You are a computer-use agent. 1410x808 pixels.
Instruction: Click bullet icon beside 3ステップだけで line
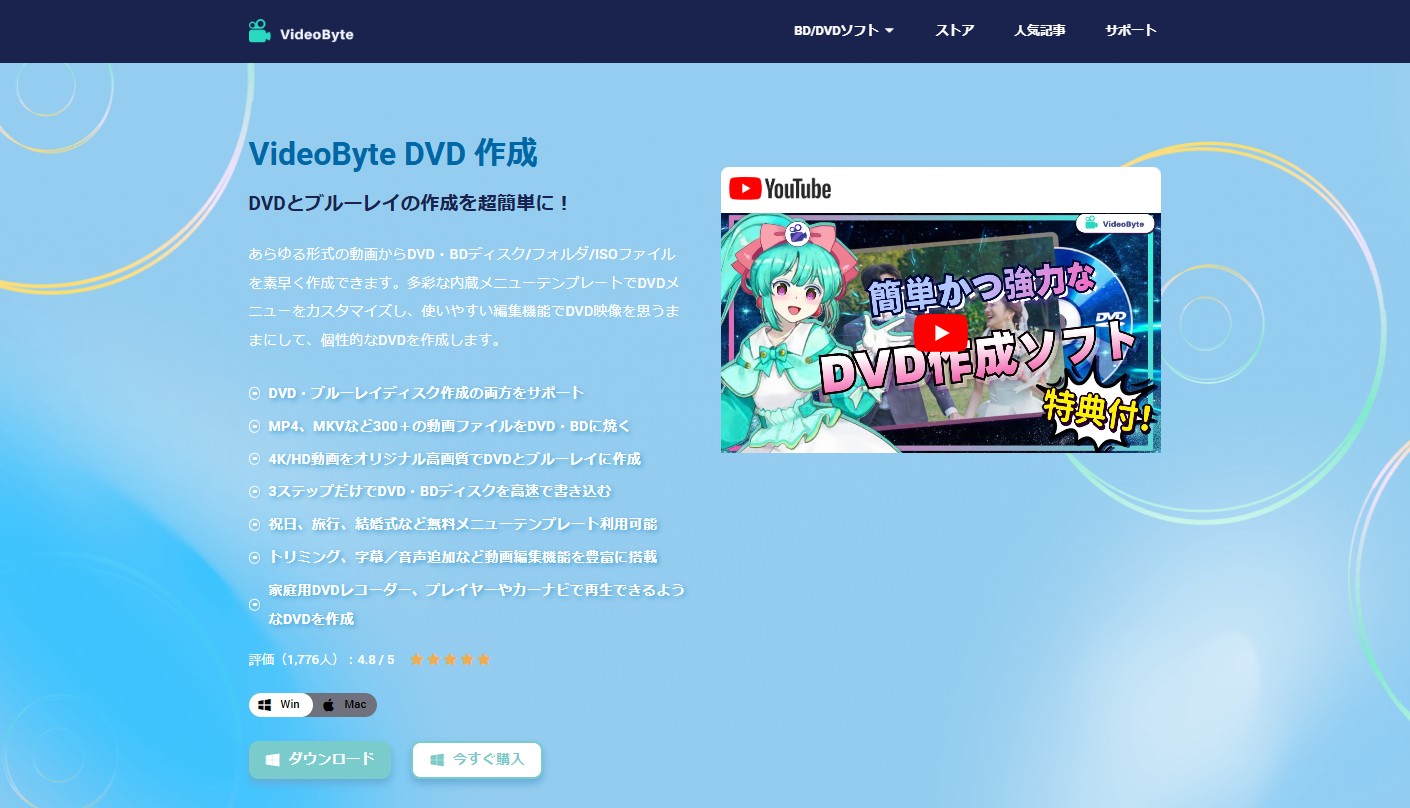254,491
